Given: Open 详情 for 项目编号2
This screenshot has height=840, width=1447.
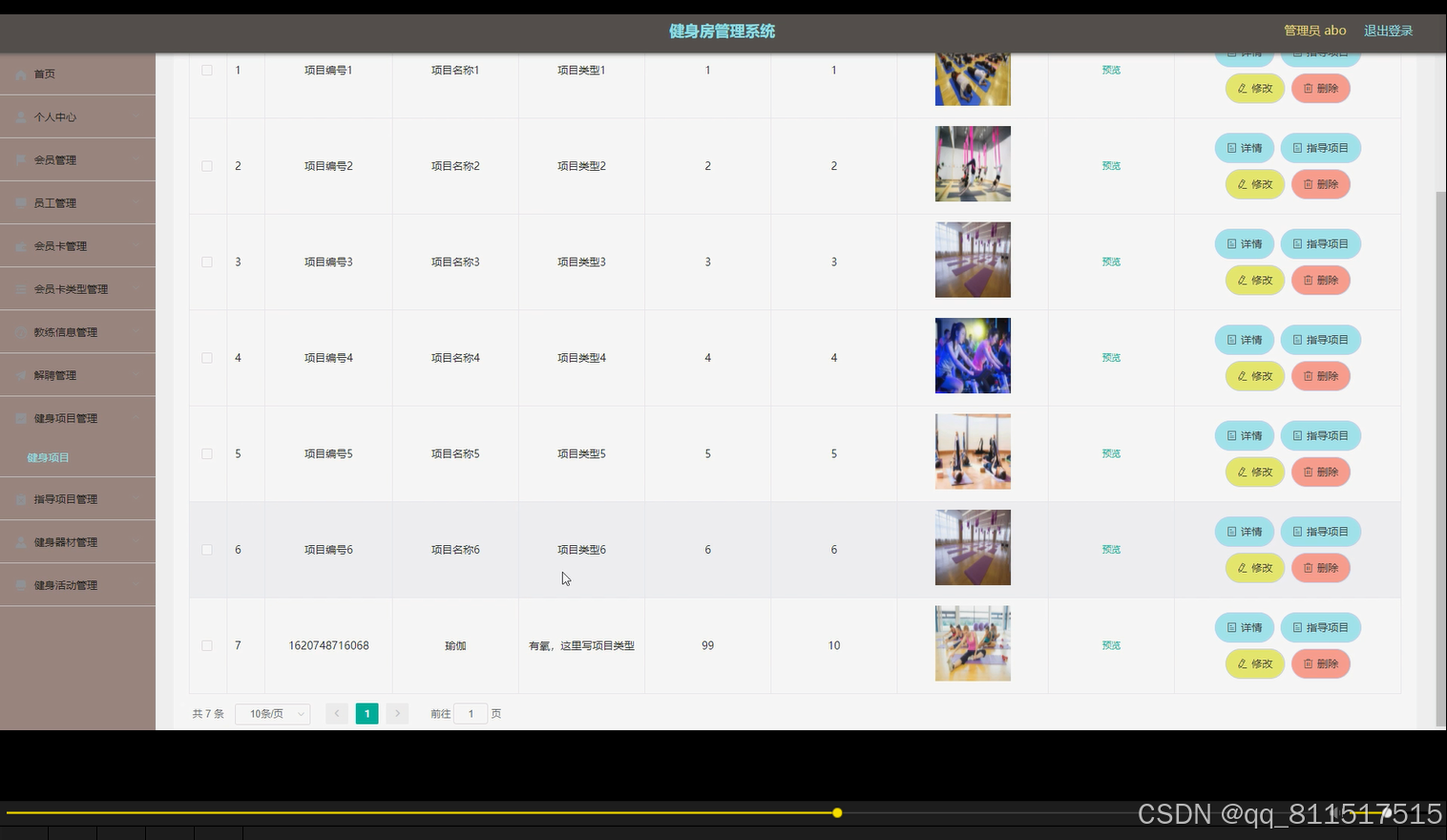Looking at the screenshot, I should pos(1245,148).
